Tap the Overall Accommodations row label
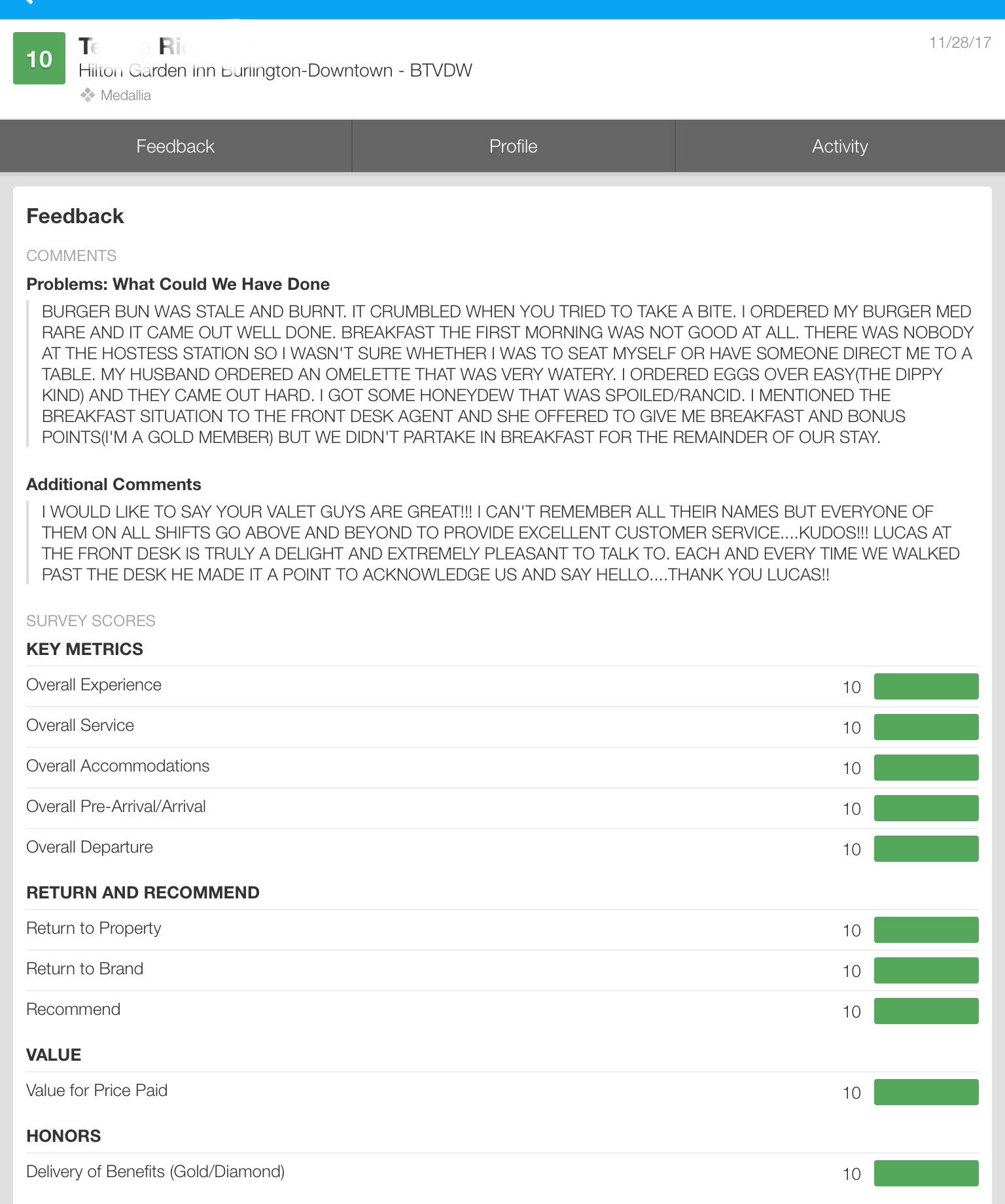The width and height of the screenshot is (1005, 1204). coord(118,766)
